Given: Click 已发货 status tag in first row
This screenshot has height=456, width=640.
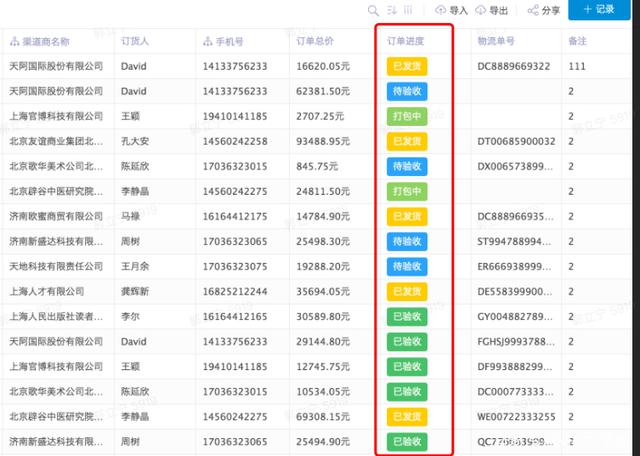Looking at the screenshot, I should point(407,66).
